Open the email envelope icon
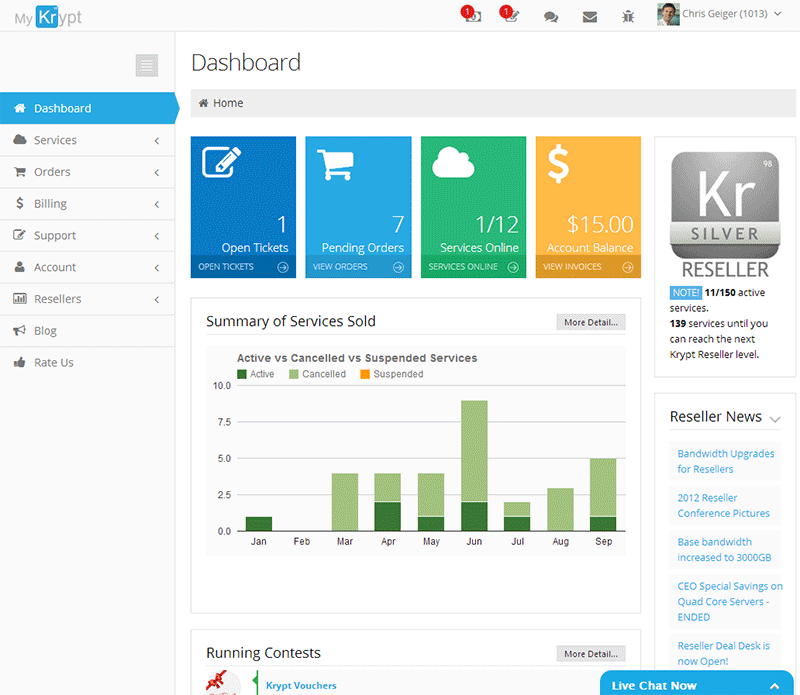 click(589, 16)
